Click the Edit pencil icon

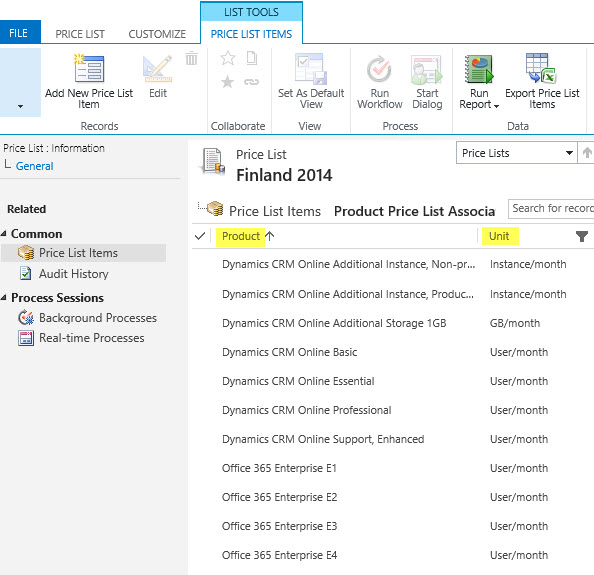(x=158, y=69)
